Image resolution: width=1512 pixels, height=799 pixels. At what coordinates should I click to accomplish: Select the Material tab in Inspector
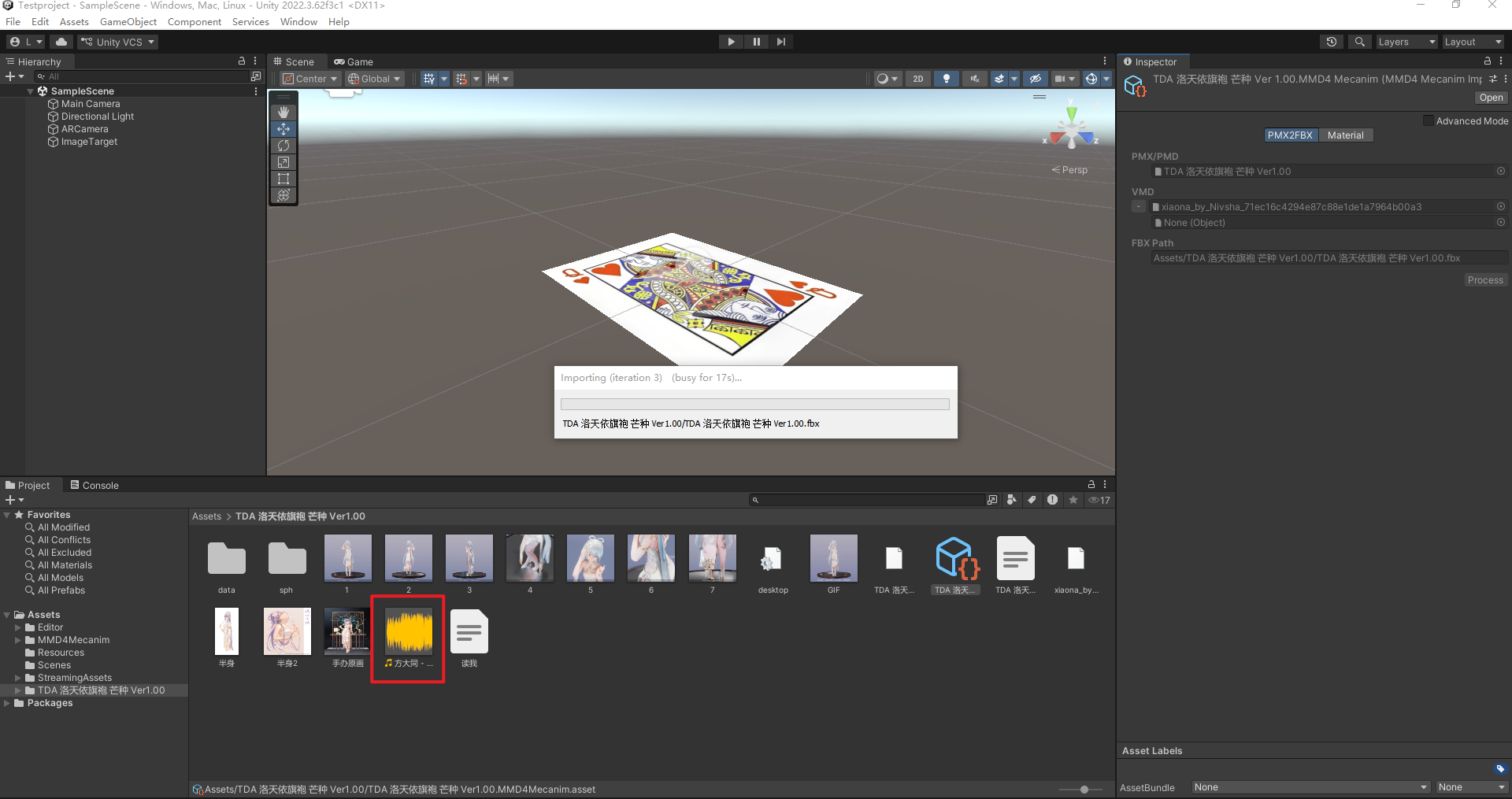[1345, 135]
